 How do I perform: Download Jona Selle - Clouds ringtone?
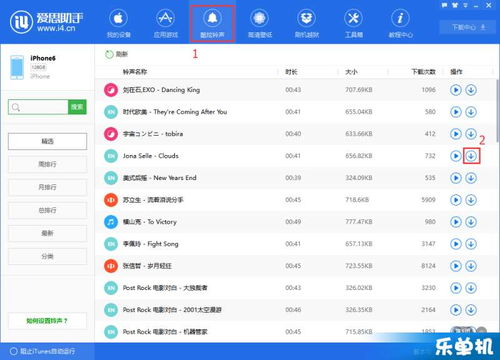[471, 156]
